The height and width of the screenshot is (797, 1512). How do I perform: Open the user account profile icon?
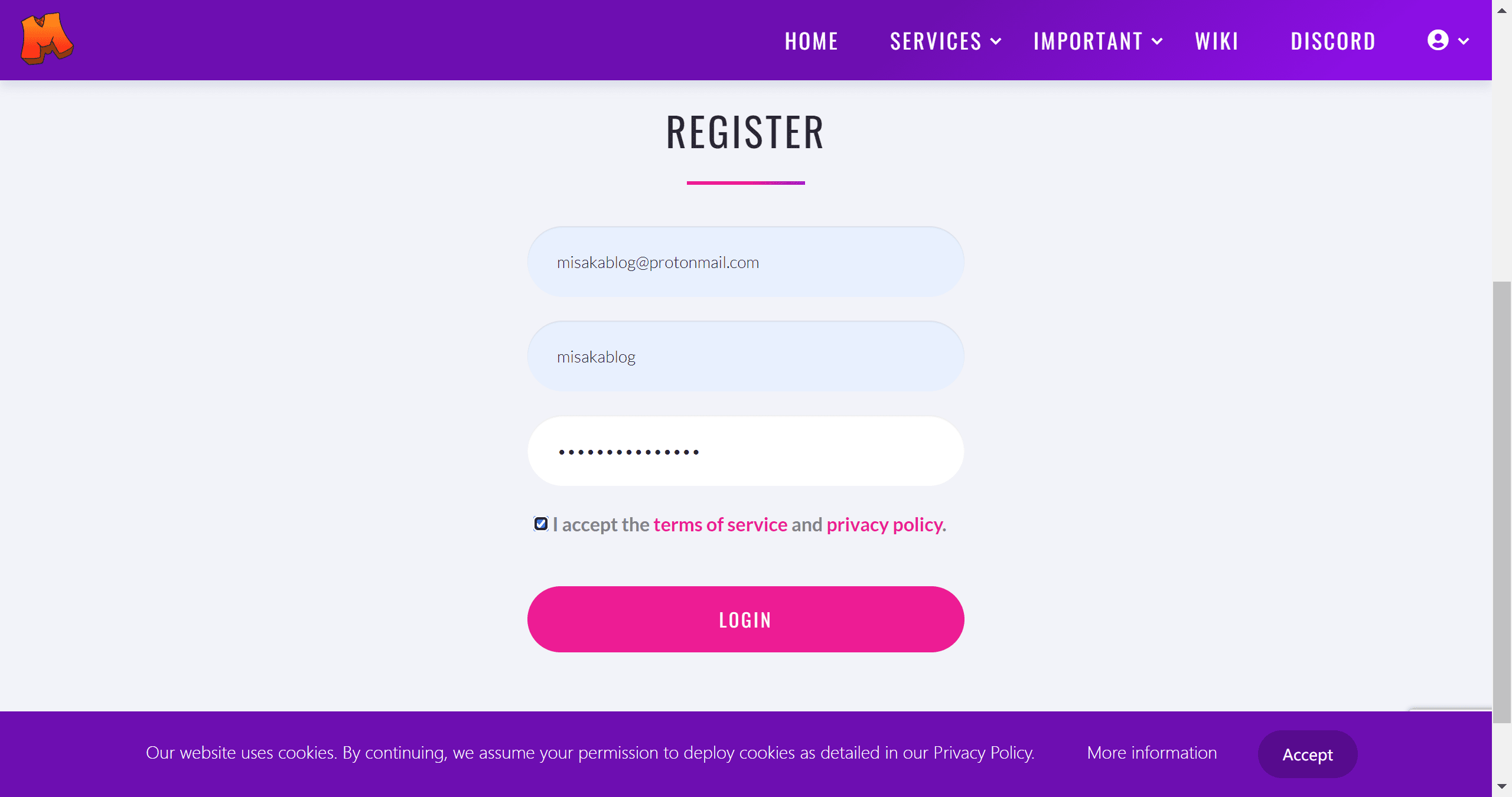[1438, 41]
